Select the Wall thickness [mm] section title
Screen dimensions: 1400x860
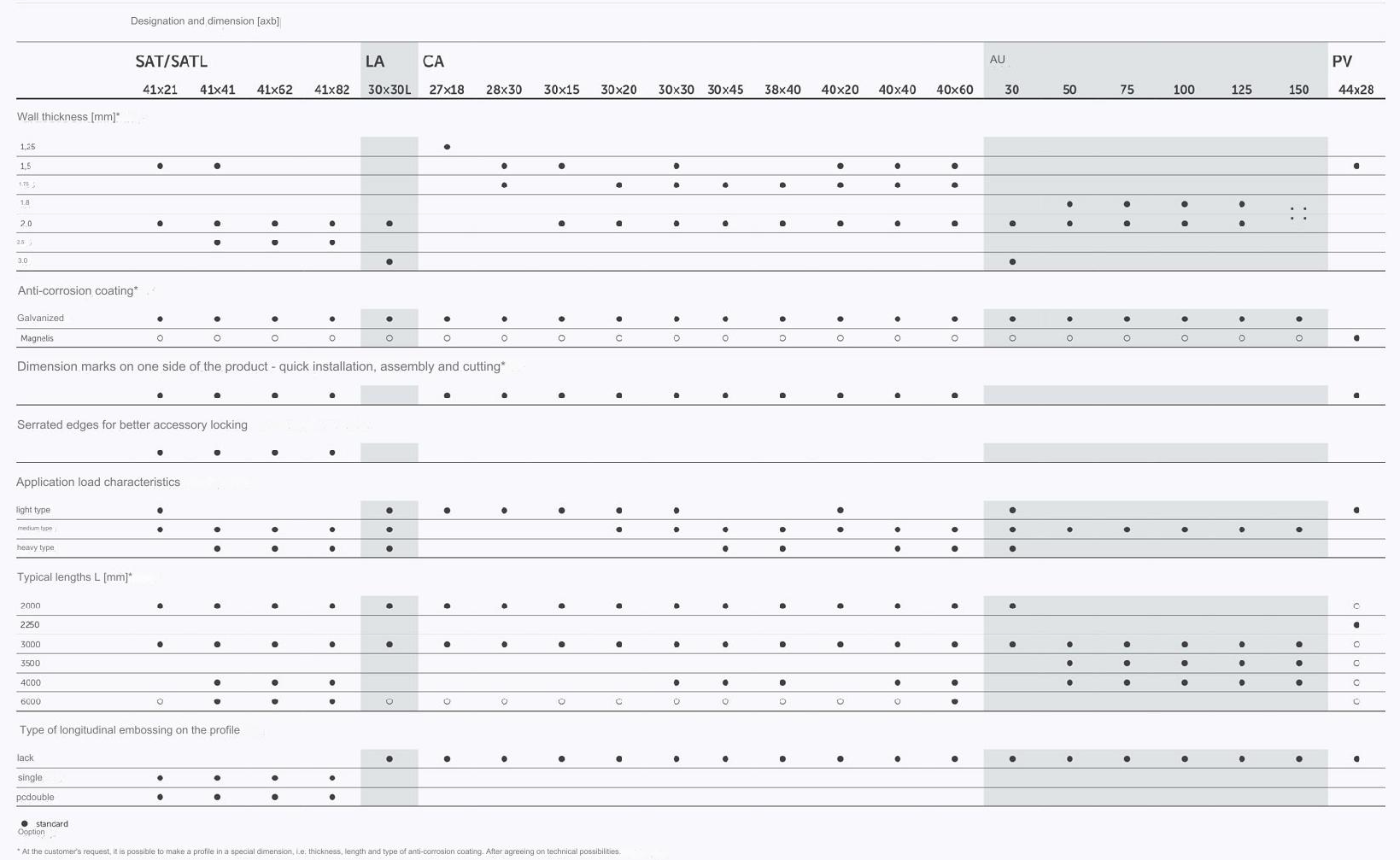68,116
